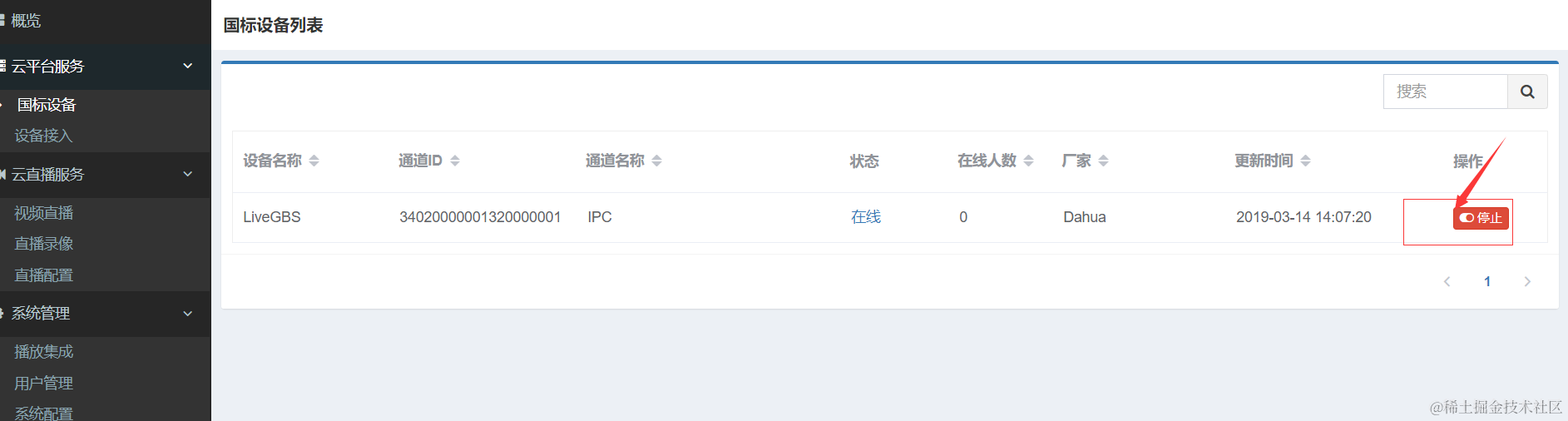Click channel ID 34020000001320000001
Screen dimensions: 1568x421
[480, 217]
